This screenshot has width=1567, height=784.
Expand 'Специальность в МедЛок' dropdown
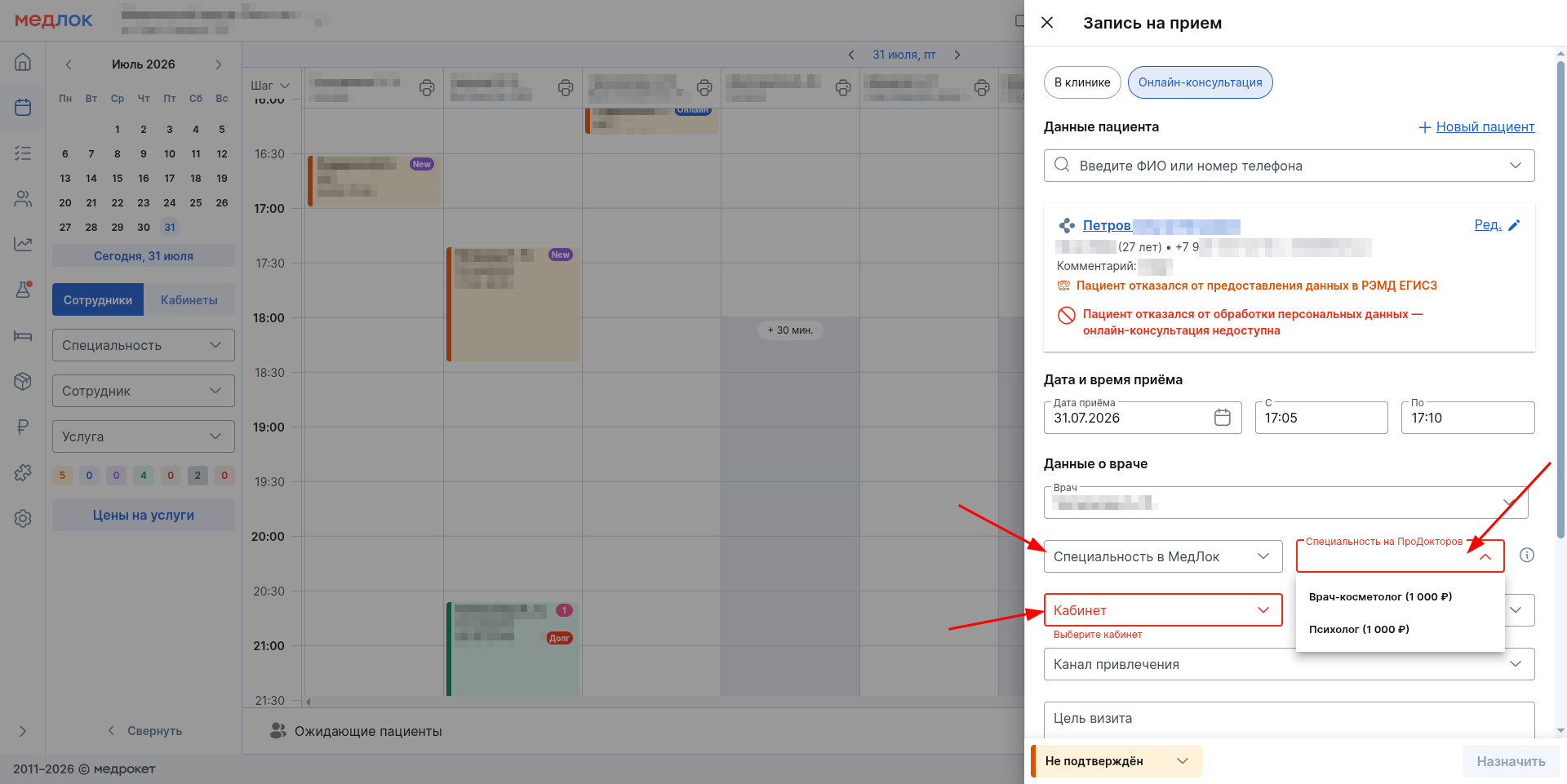[x=1163, y=556]
